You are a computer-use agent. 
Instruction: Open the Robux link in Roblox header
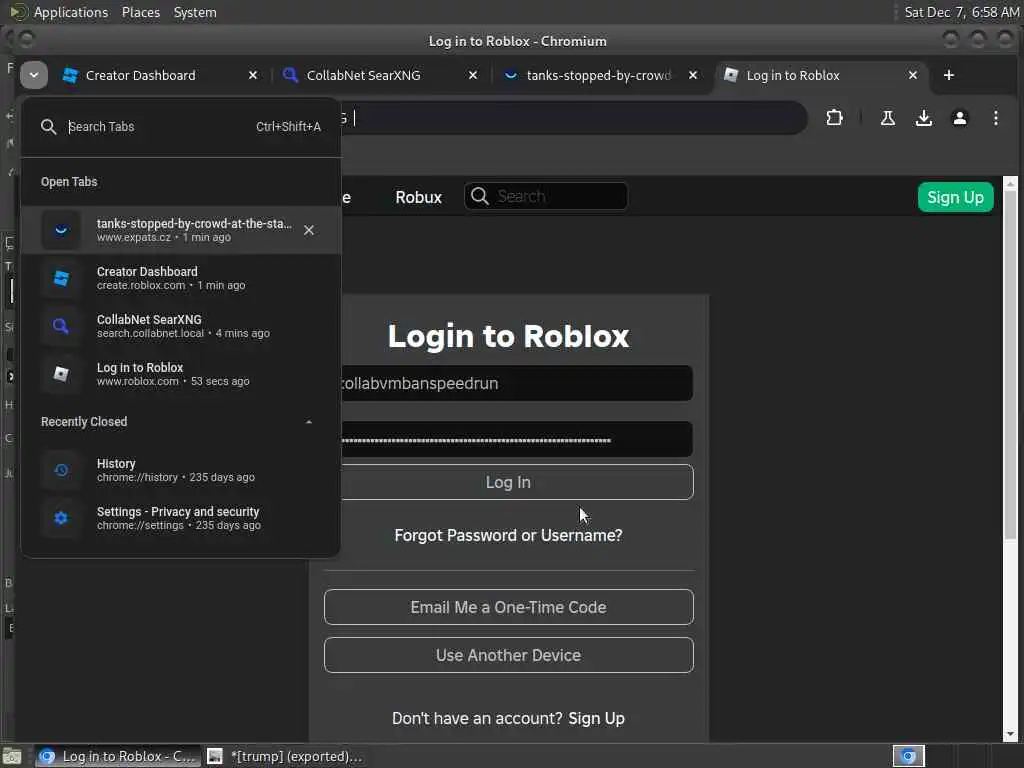click(419, 197)
